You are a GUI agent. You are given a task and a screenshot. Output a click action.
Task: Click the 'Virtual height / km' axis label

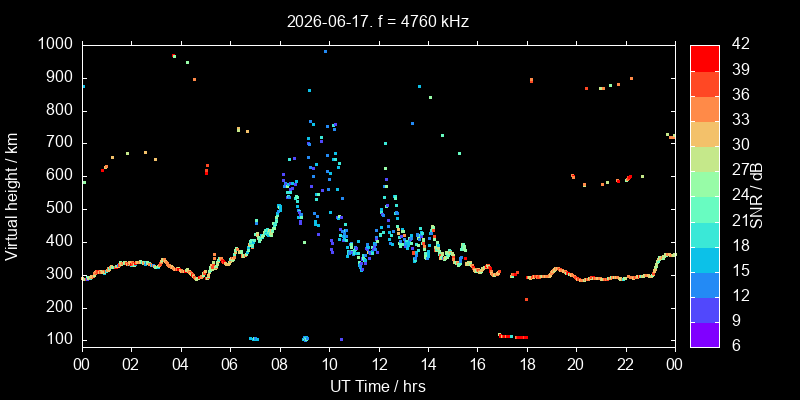click(x=12, y=196)
